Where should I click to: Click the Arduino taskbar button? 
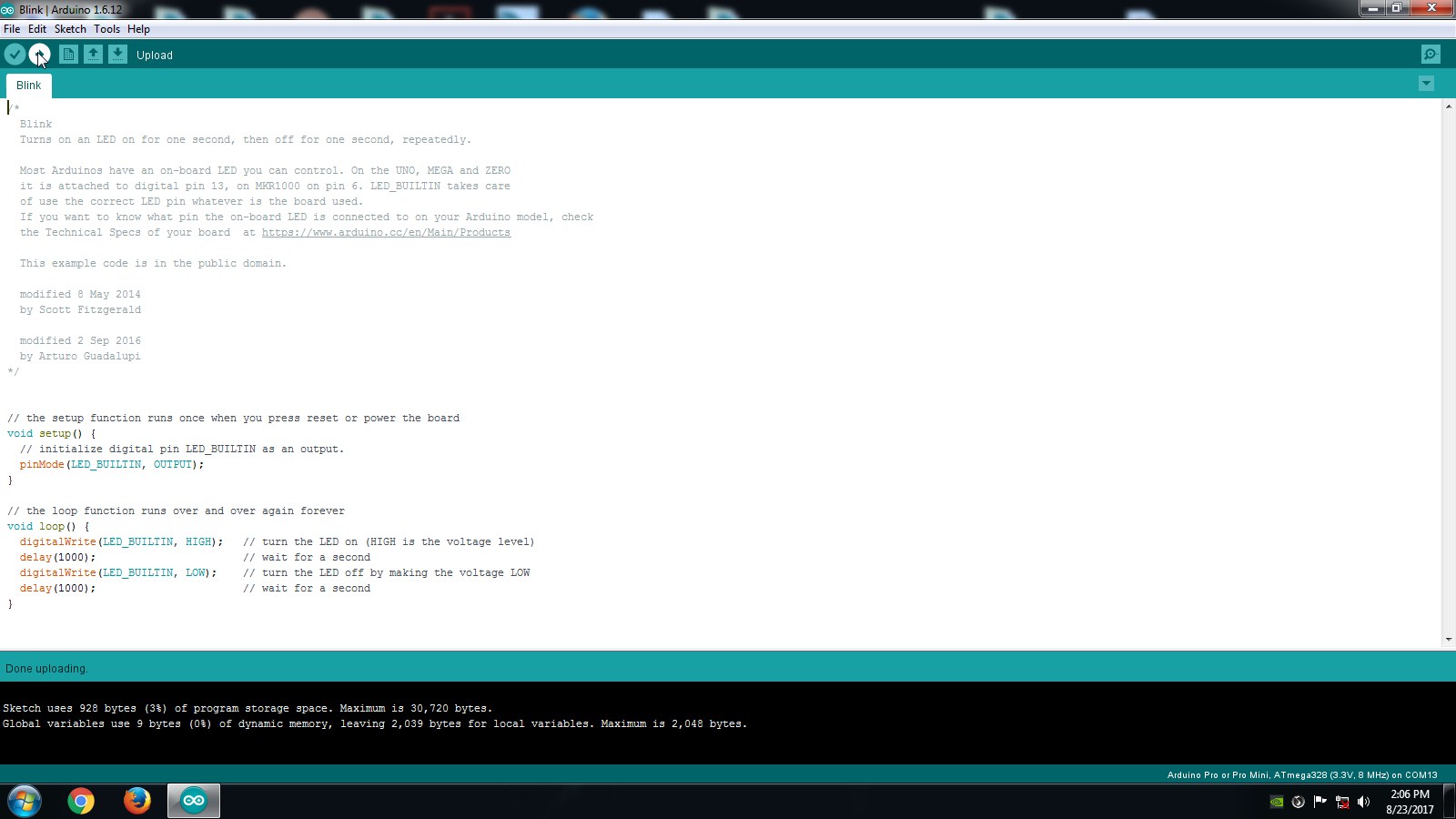(194, 802)
